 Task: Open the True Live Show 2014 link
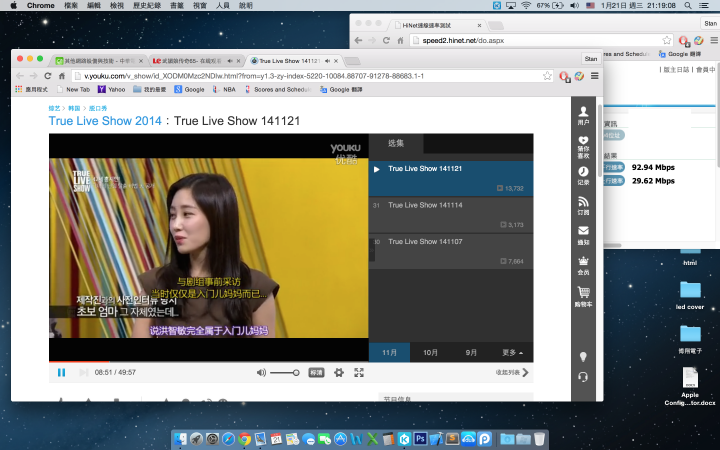(105, 121)
